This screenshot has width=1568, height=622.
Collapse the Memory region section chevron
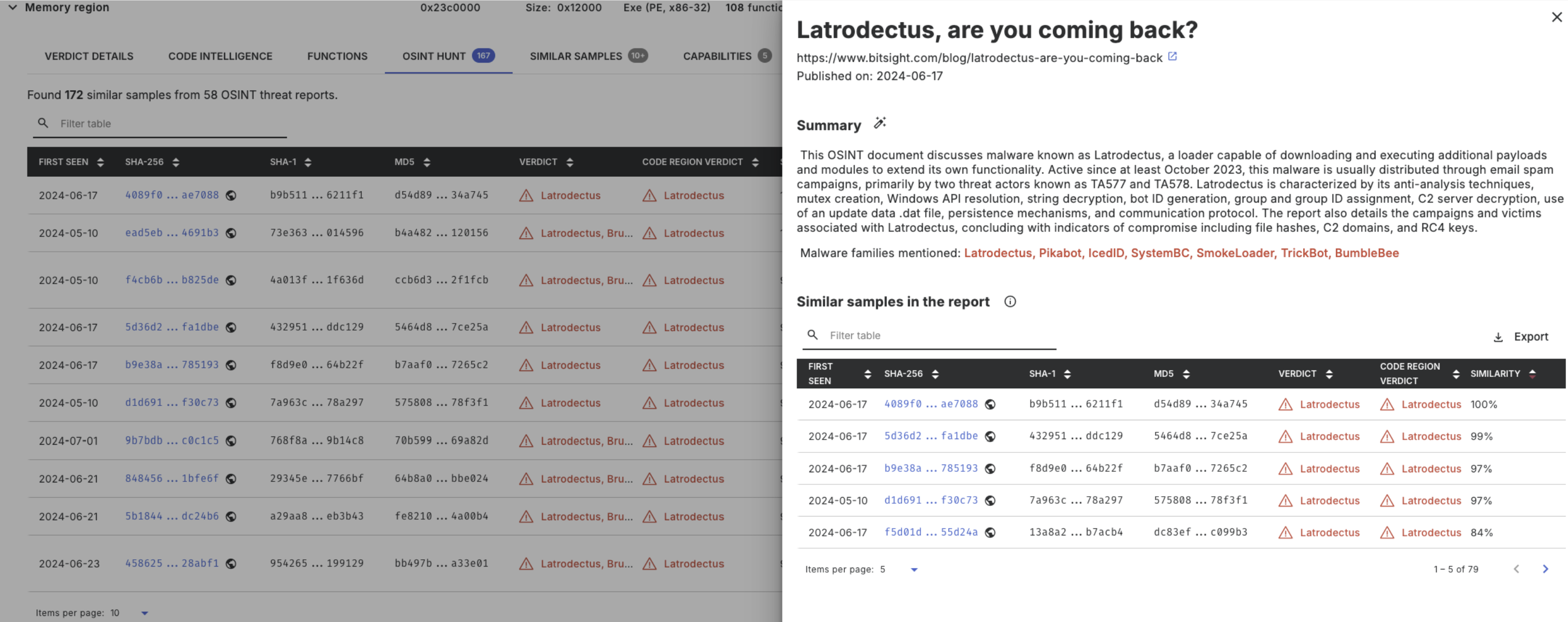tap(13, 7)
